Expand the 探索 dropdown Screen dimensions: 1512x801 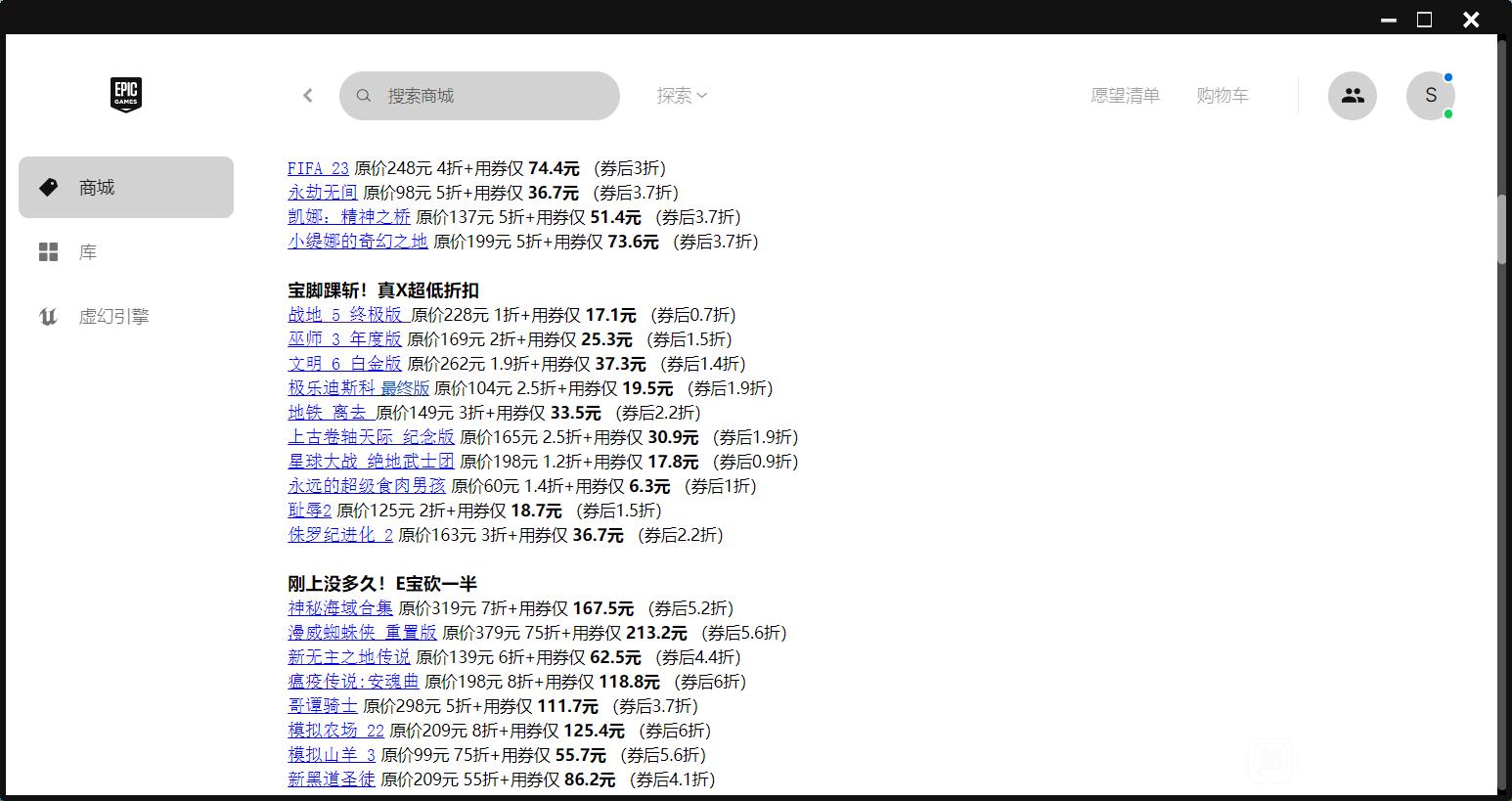682,96
